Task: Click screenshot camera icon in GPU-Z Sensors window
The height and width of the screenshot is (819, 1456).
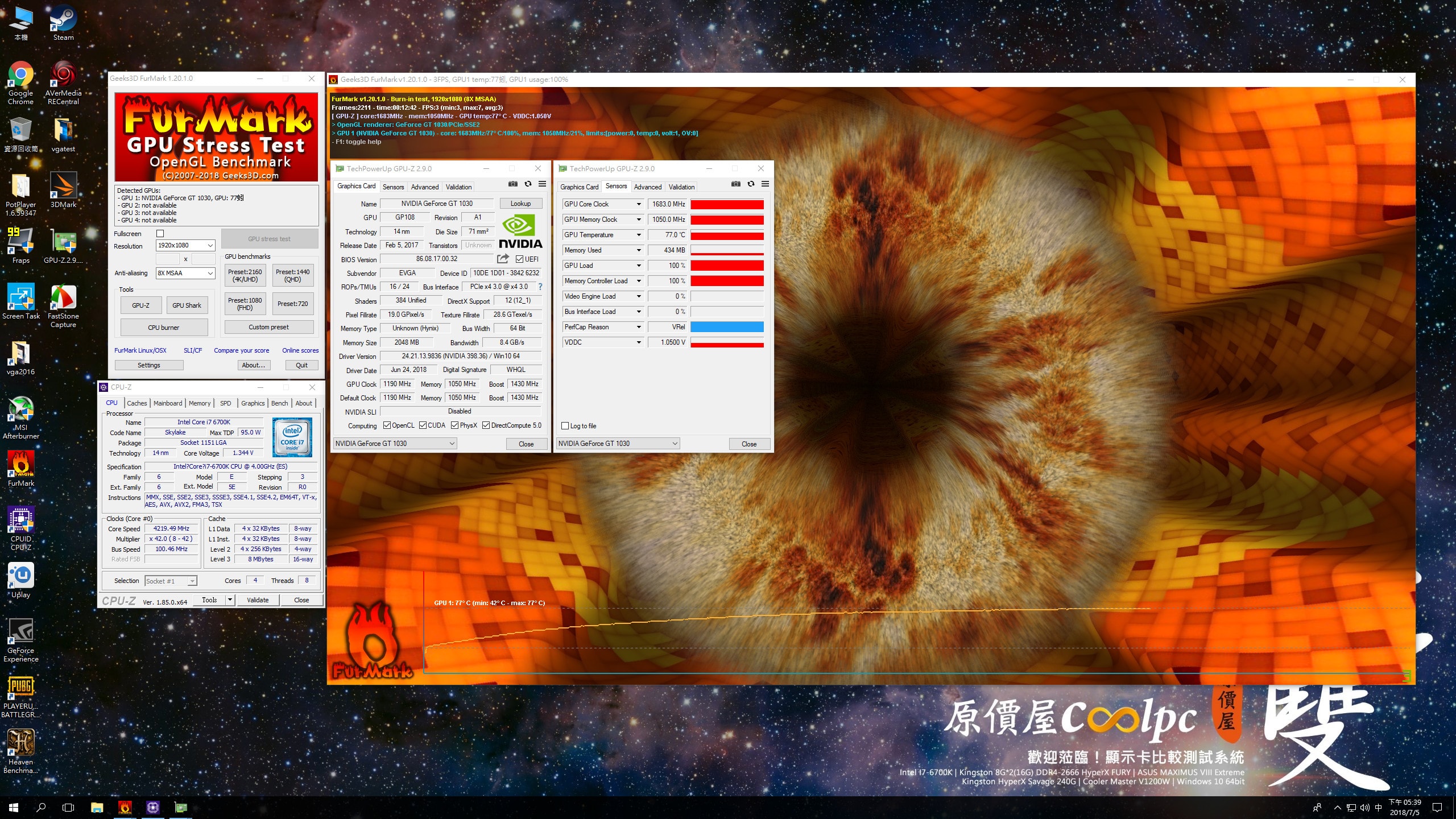Action: [736, 184]
